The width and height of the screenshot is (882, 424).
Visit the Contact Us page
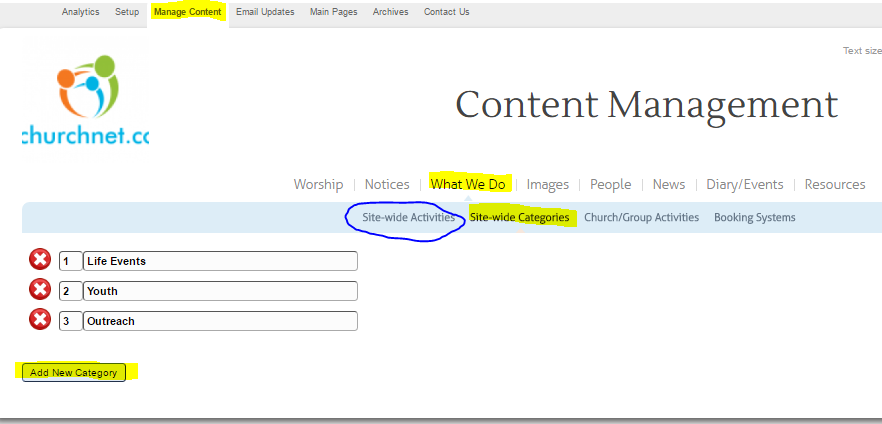446,12
